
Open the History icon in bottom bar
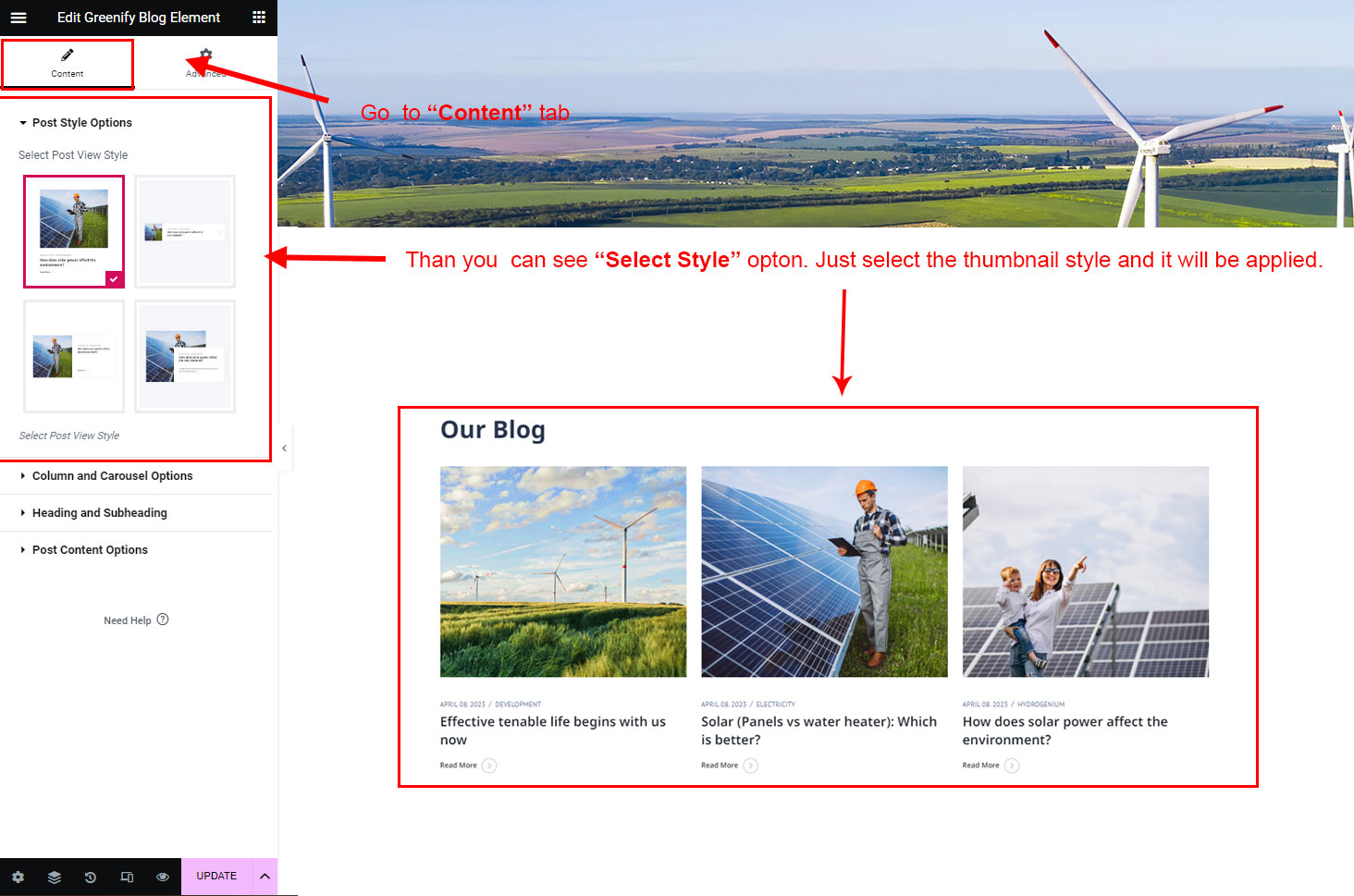91,877
